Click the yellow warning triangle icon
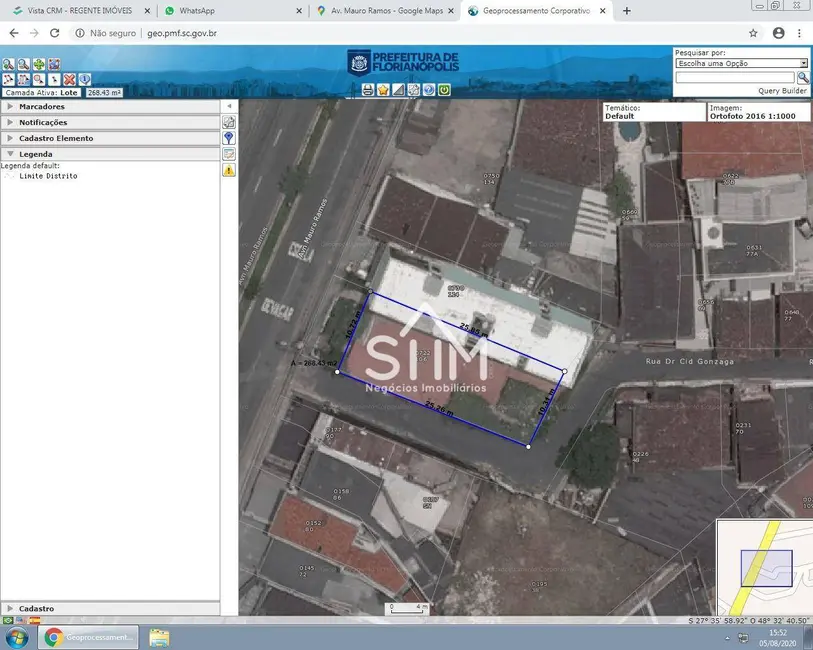 coord(229,171)
